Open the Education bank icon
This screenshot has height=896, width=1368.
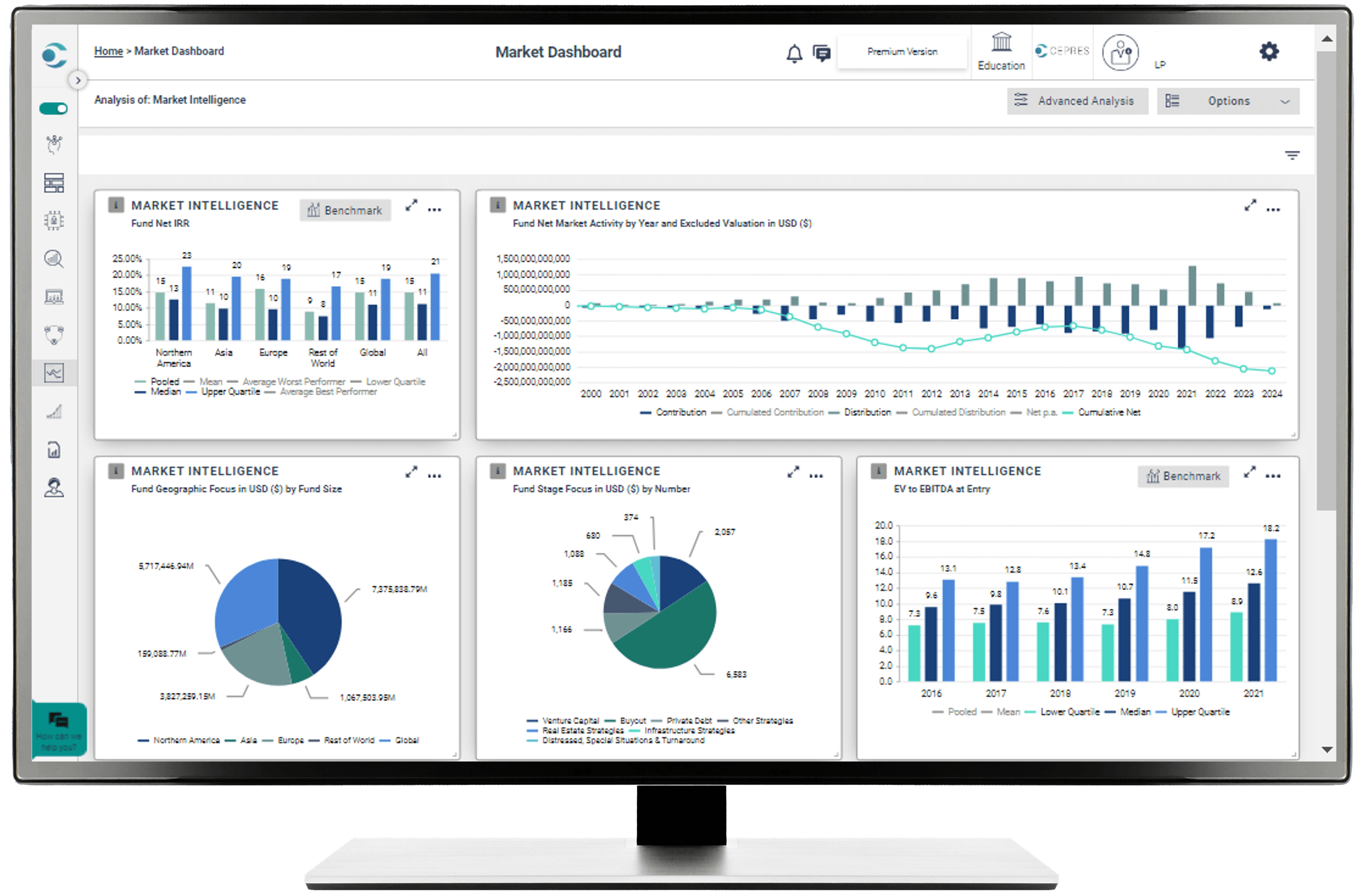tap(1001, 42)
